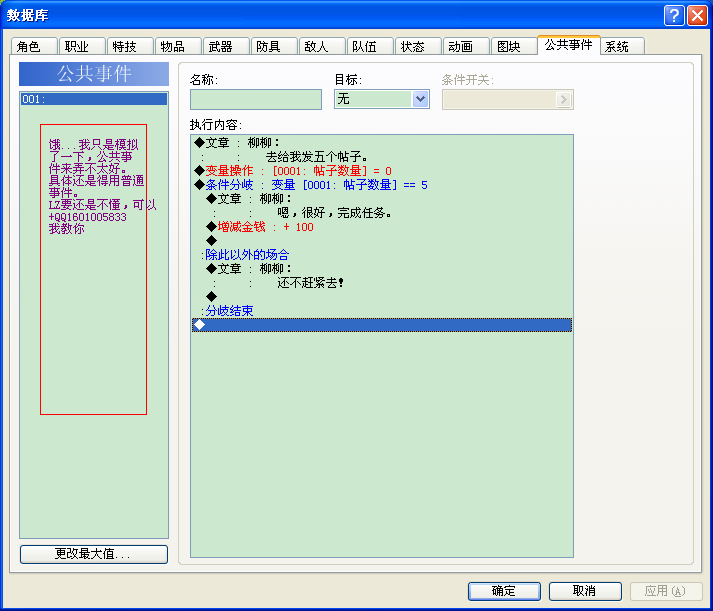Select the highlighted empty command row
The height and width of the screenshot is (611, 713).
click(382, 325)
